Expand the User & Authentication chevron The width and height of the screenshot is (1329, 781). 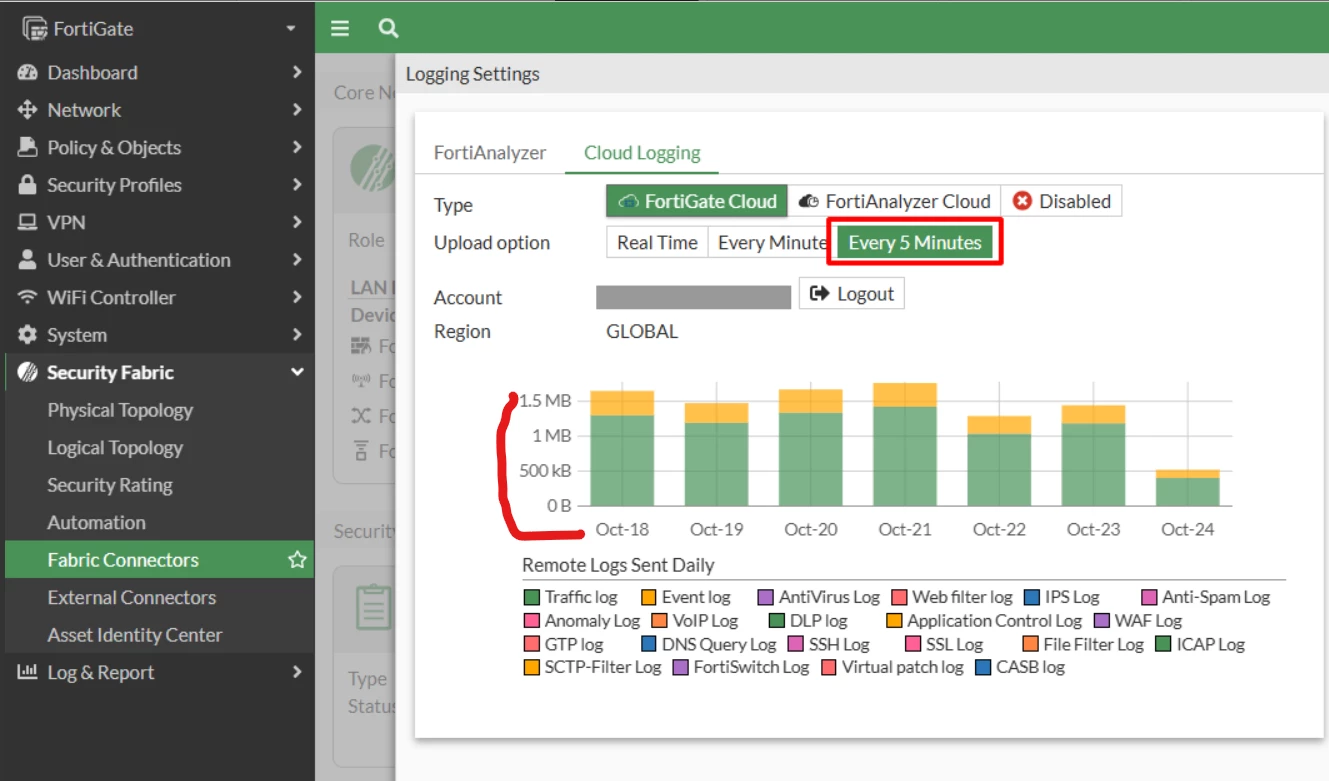click(x=297, y=260)
